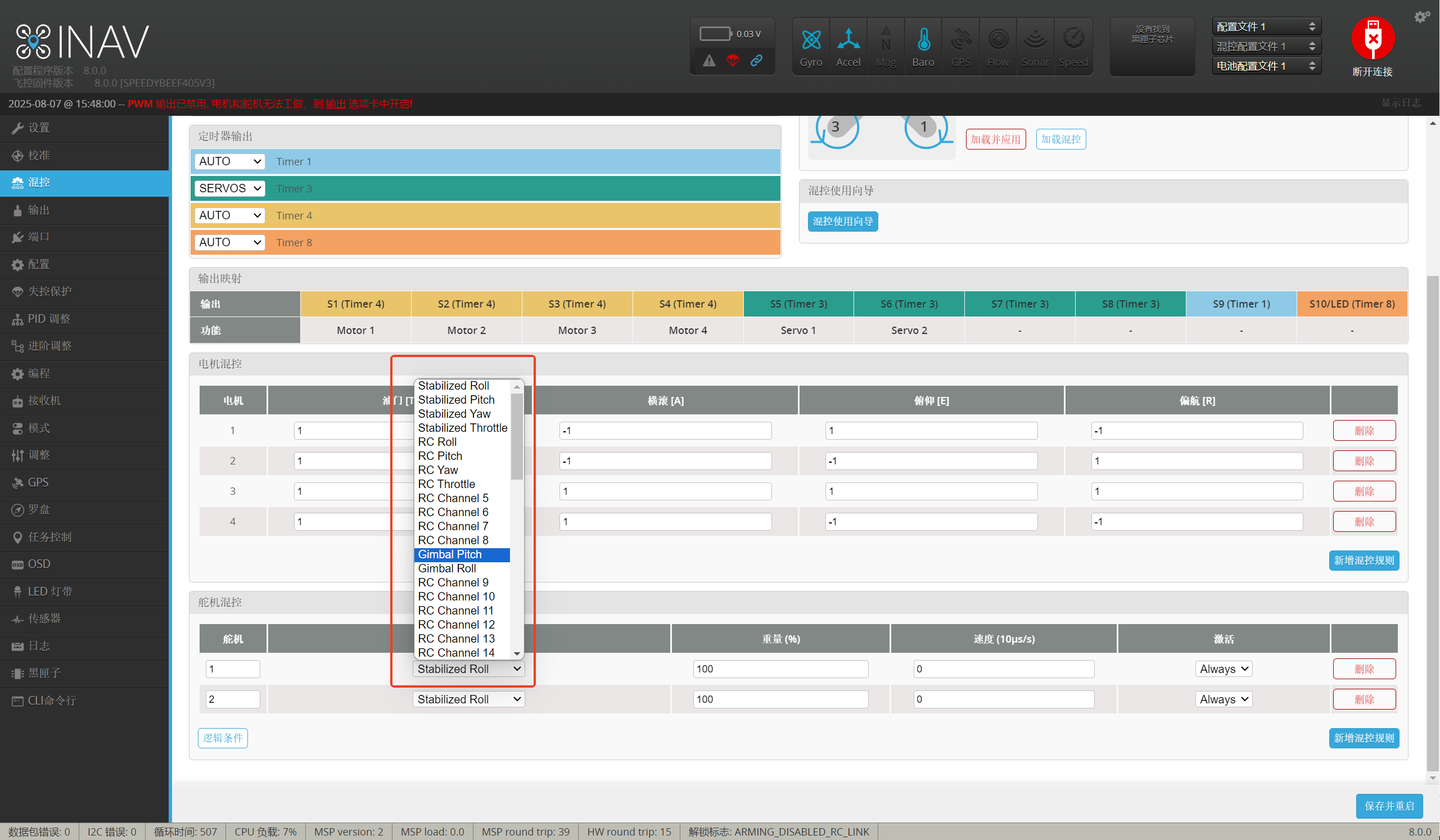Click the INAV logo
This screenshot has width=1440, height=840.
tap(82, 42)
